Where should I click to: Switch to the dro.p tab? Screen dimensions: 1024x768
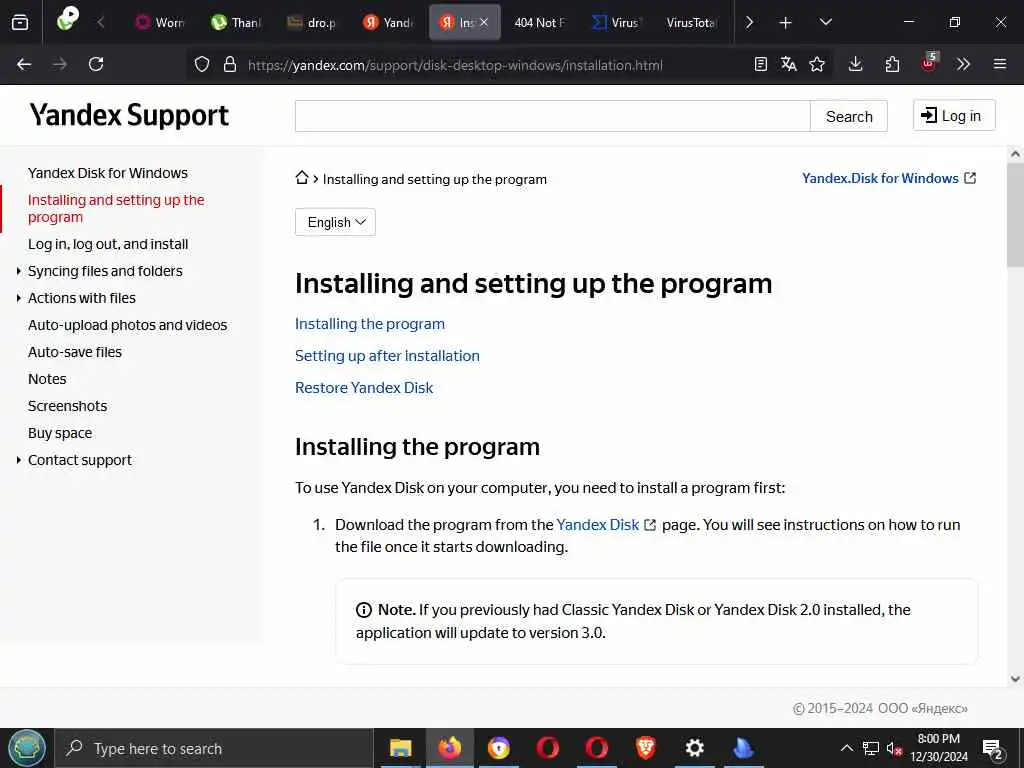pyautogui.click(x=311, y=22)
